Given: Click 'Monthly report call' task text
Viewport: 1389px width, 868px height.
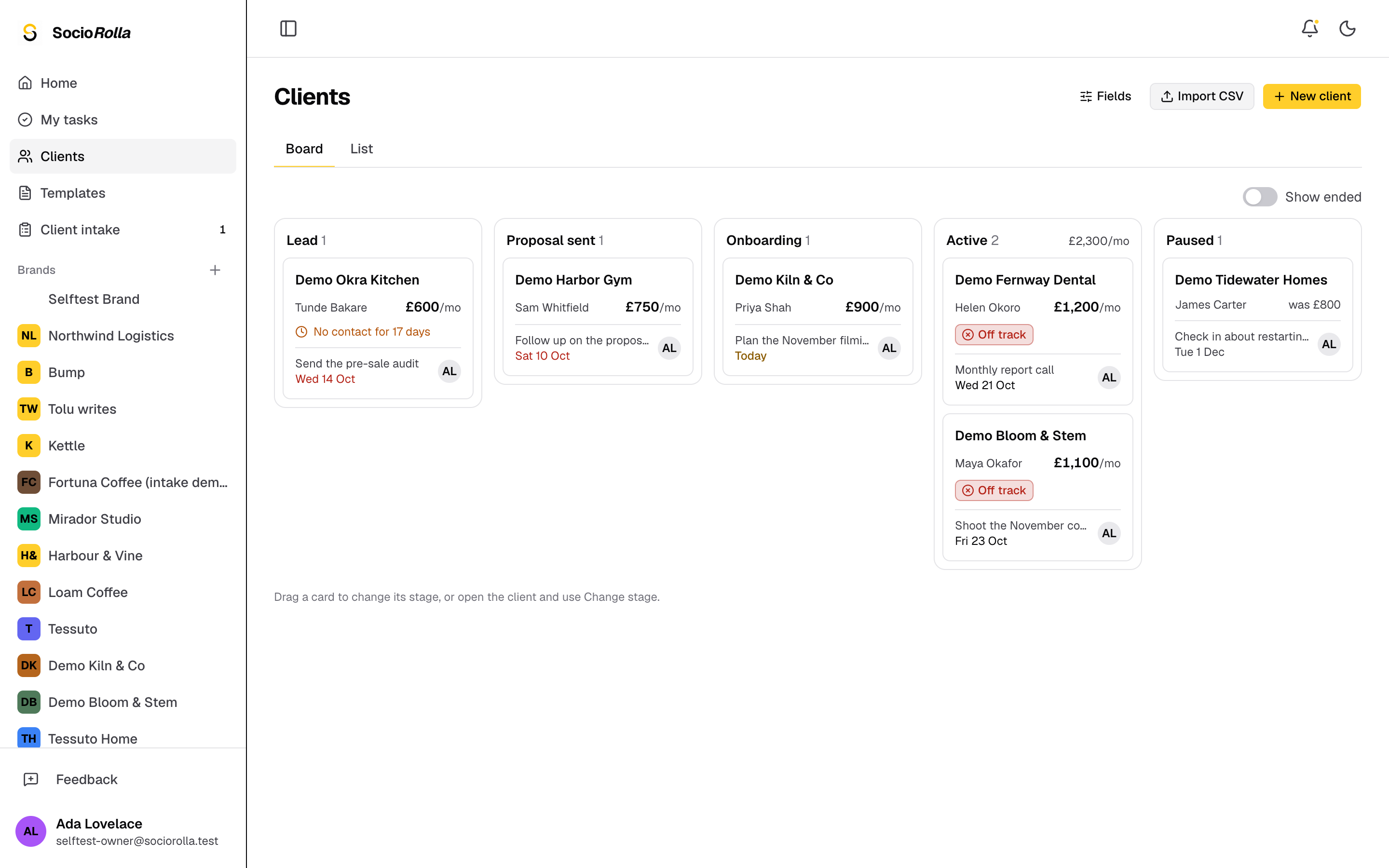Looking at the screenshot, I should (x=1005, y=370).
